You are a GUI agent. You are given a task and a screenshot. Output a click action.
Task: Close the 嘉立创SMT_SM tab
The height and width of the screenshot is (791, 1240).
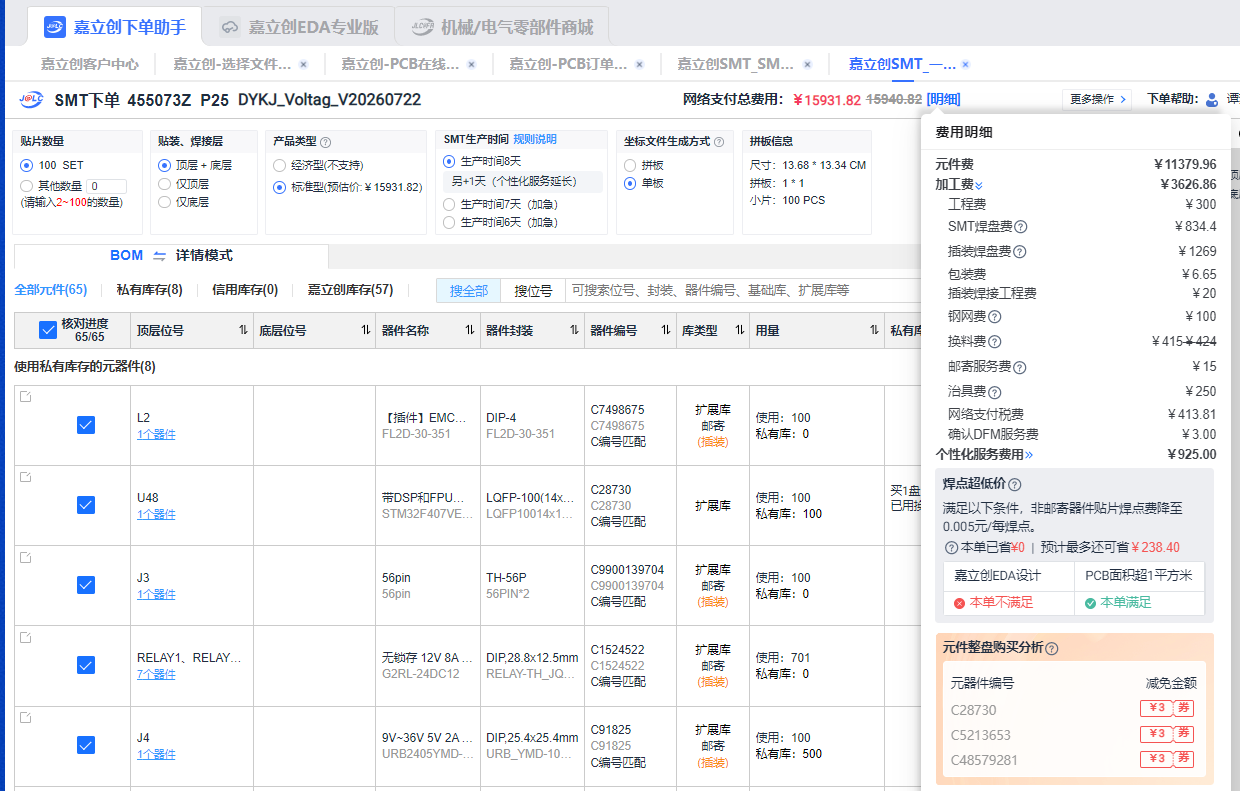coord(807,65)
